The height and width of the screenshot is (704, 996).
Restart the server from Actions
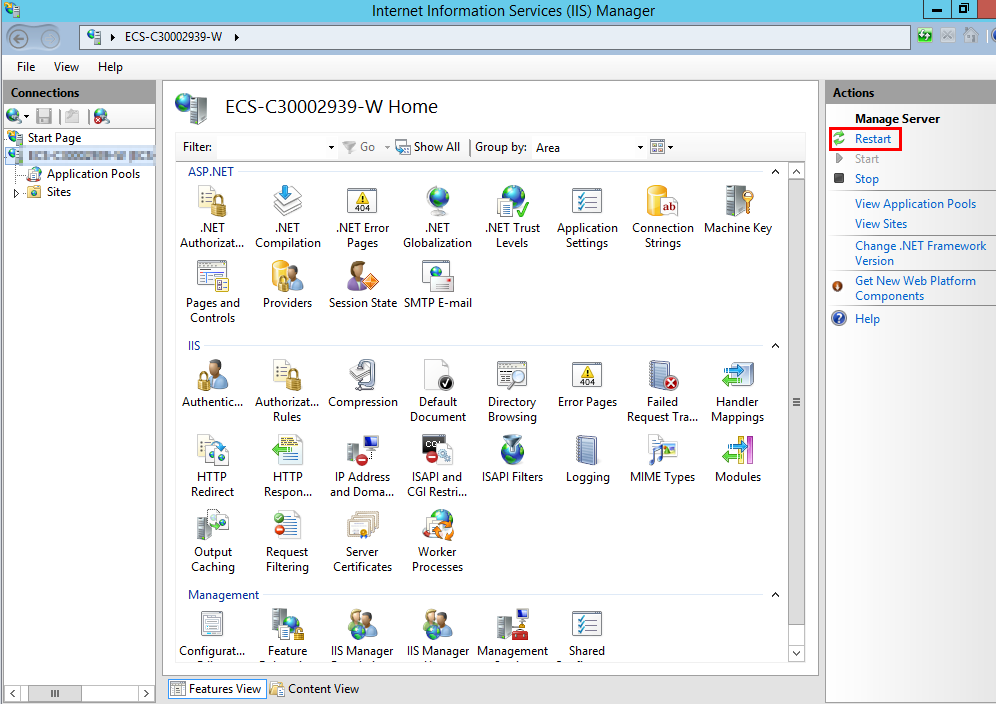coord(872,139)
